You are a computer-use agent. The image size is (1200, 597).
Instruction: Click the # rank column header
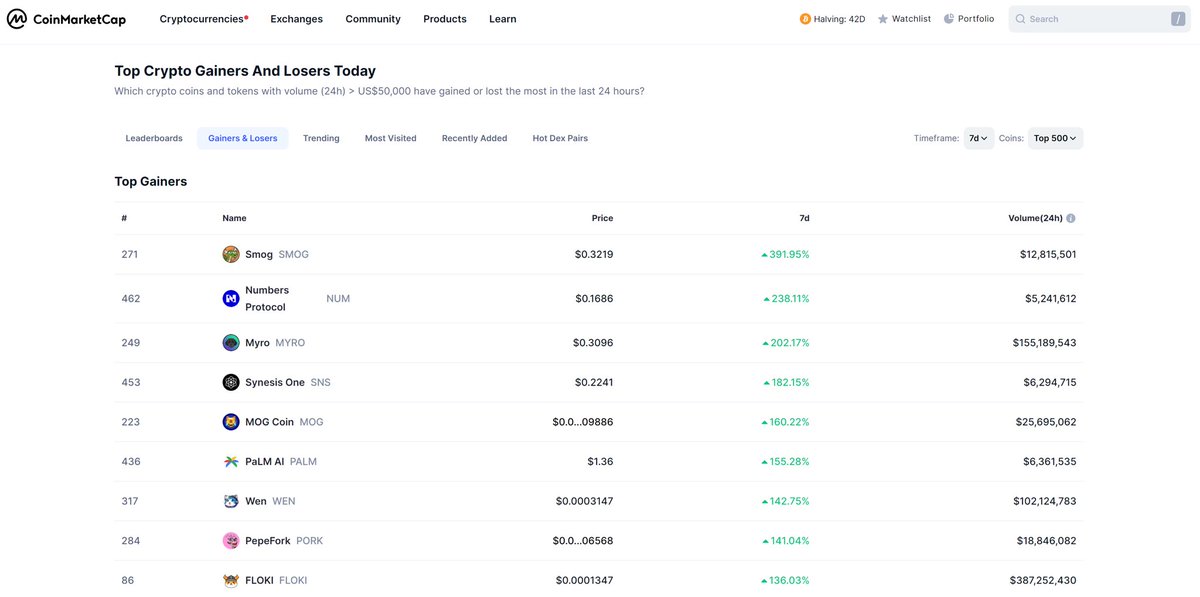point(124,218)
